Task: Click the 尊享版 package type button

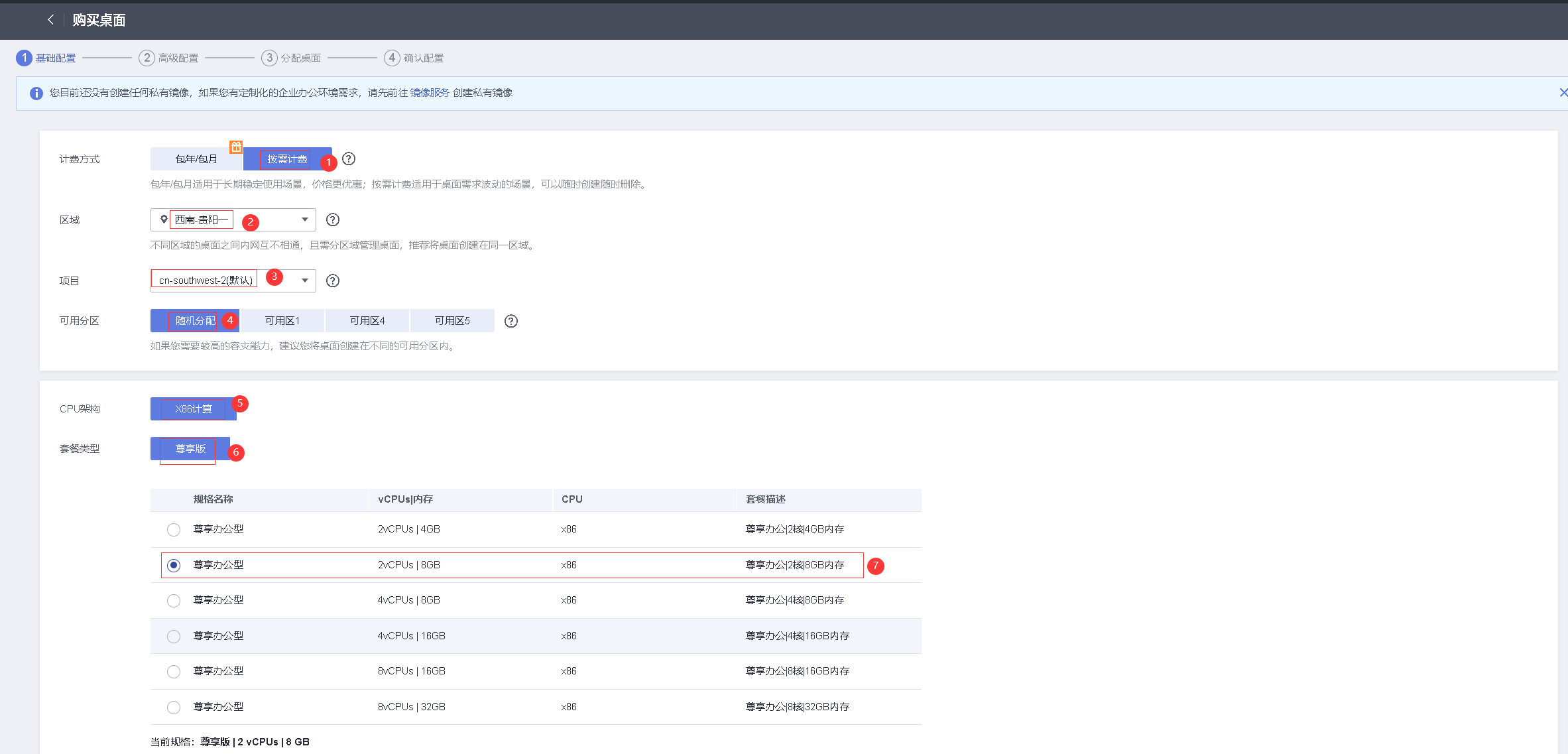Action: [190, 449]
